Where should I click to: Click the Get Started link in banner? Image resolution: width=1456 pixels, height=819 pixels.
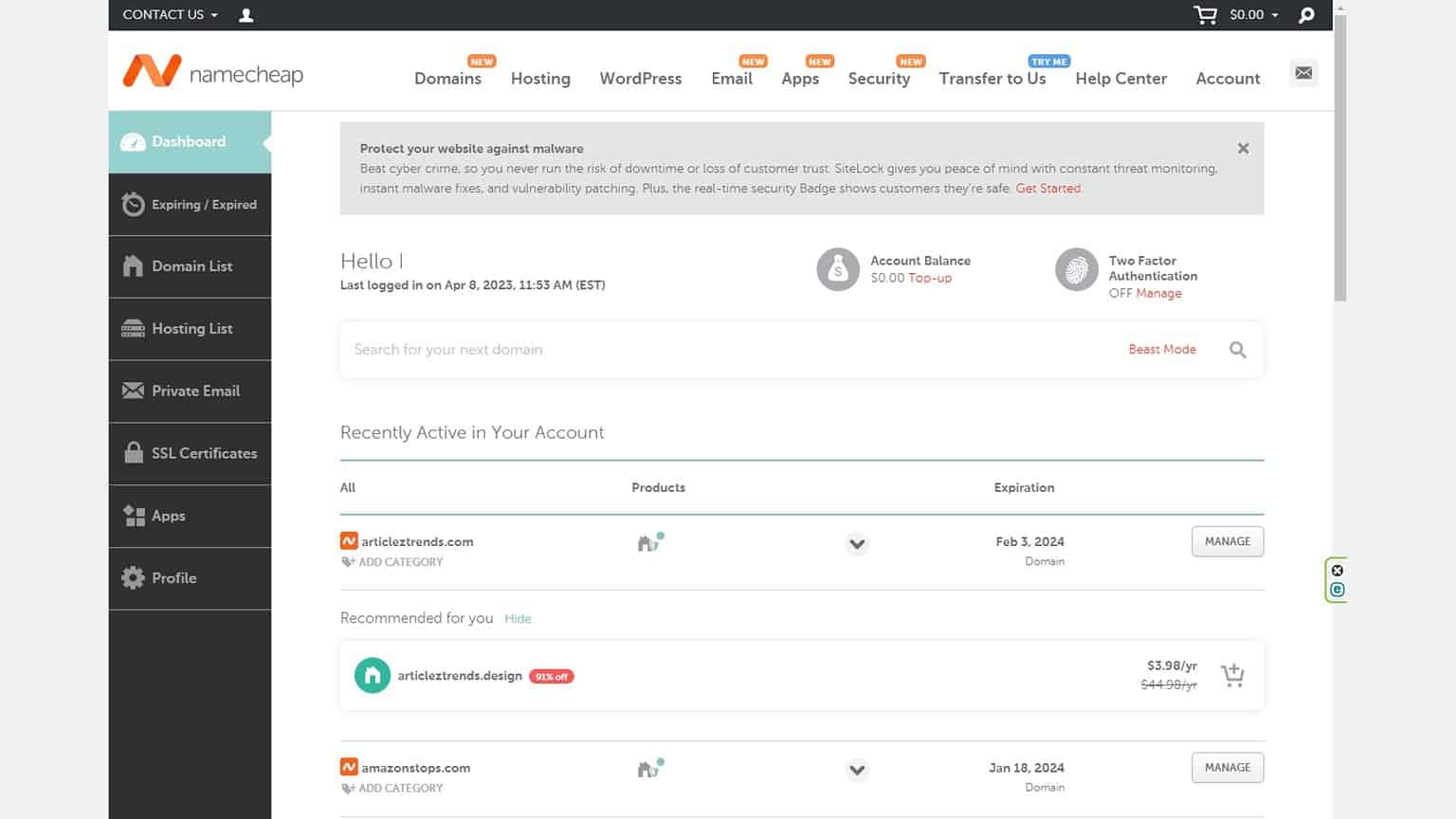pos(1047,189)
